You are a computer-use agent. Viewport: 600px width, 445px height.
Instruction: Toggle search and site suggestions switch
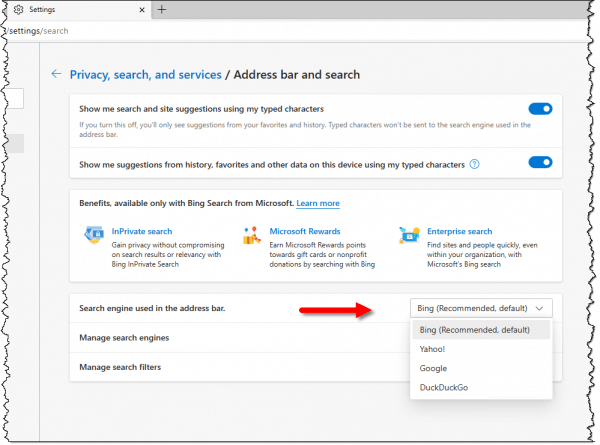[x=540, y=109]
